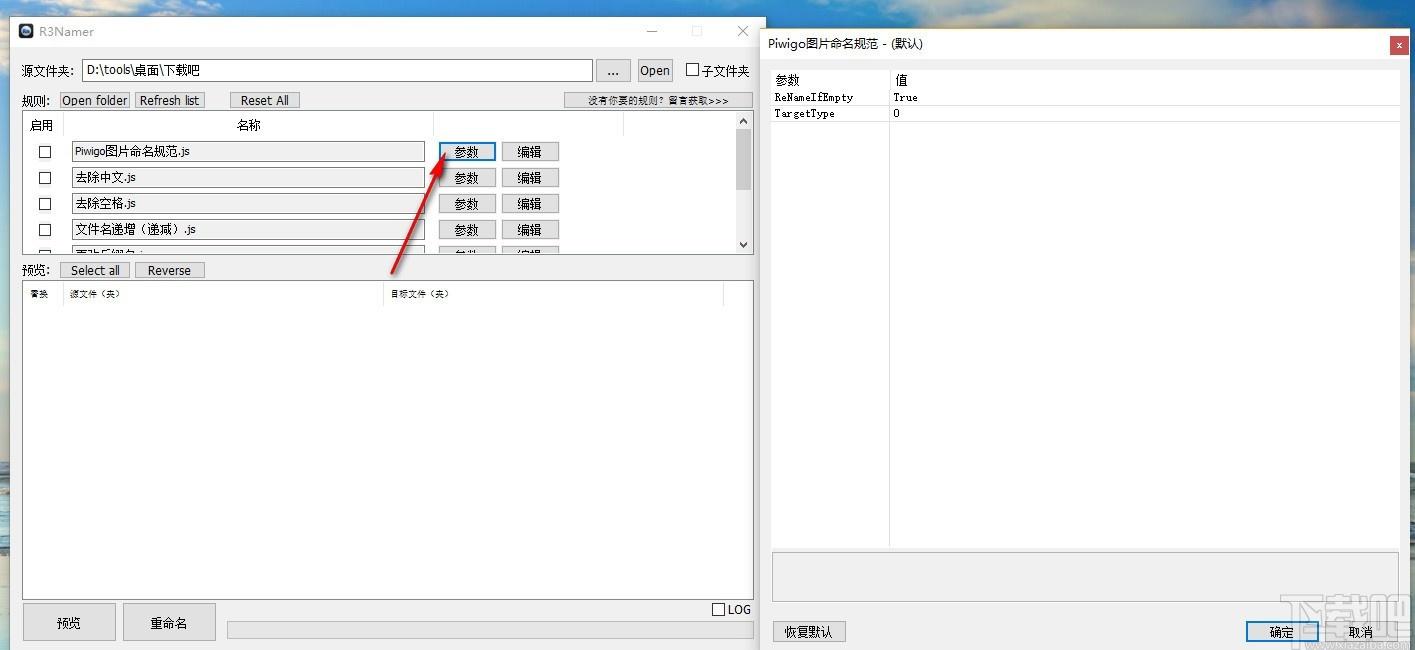Select the 去除空格.js name field
Image resolution: width=1415 pixels, height=650 pixels.
pos(249,204)
